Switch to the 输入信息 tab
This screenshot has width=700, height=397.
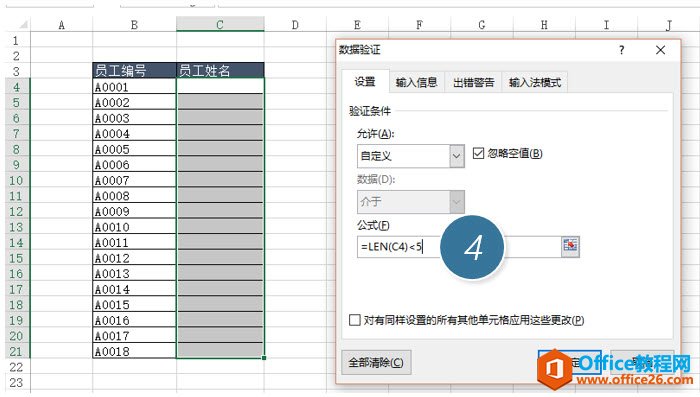click(417, 82)
